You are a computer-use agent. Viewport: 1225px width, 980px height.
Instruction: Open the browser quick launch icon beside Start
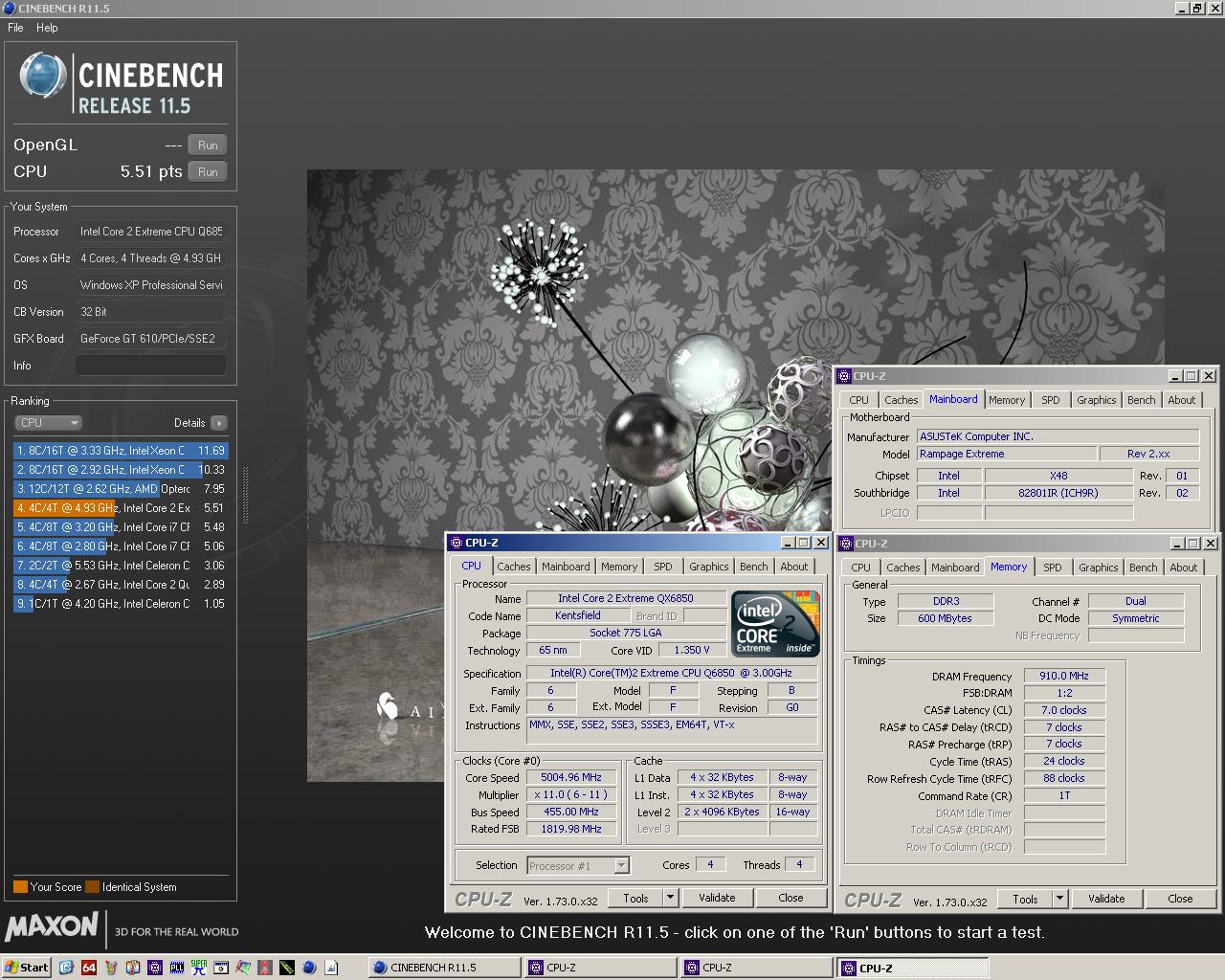coord(66,968)
